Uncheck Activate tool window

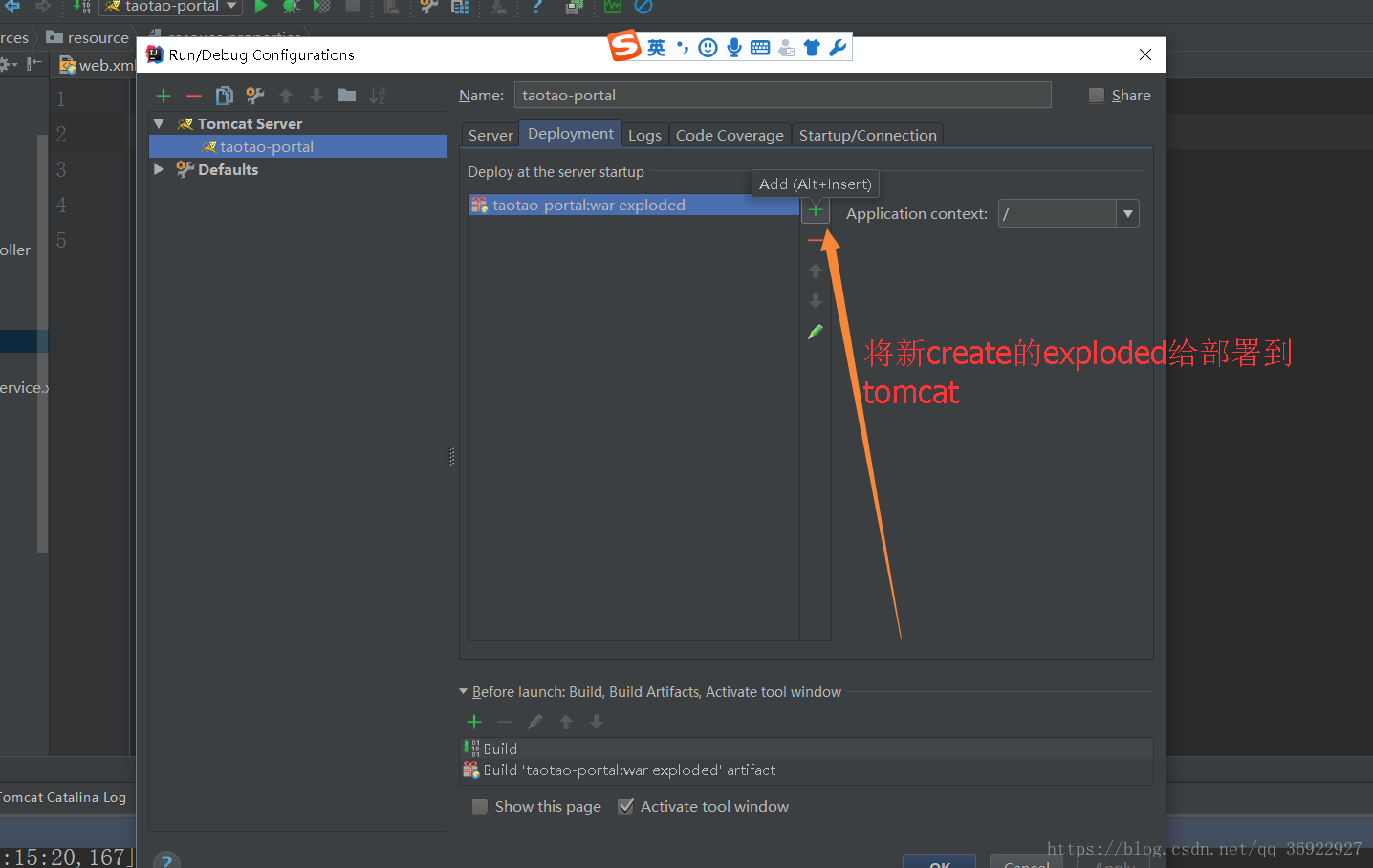click(625, 807)
